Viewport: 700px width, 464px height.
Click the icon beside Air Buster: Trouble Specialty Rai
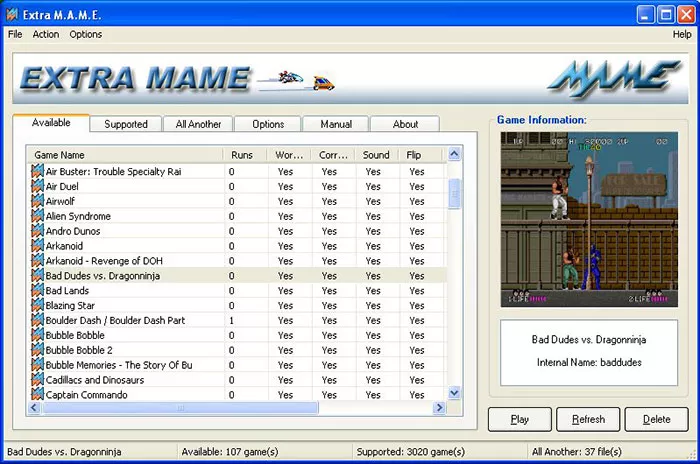pos(38,171)
